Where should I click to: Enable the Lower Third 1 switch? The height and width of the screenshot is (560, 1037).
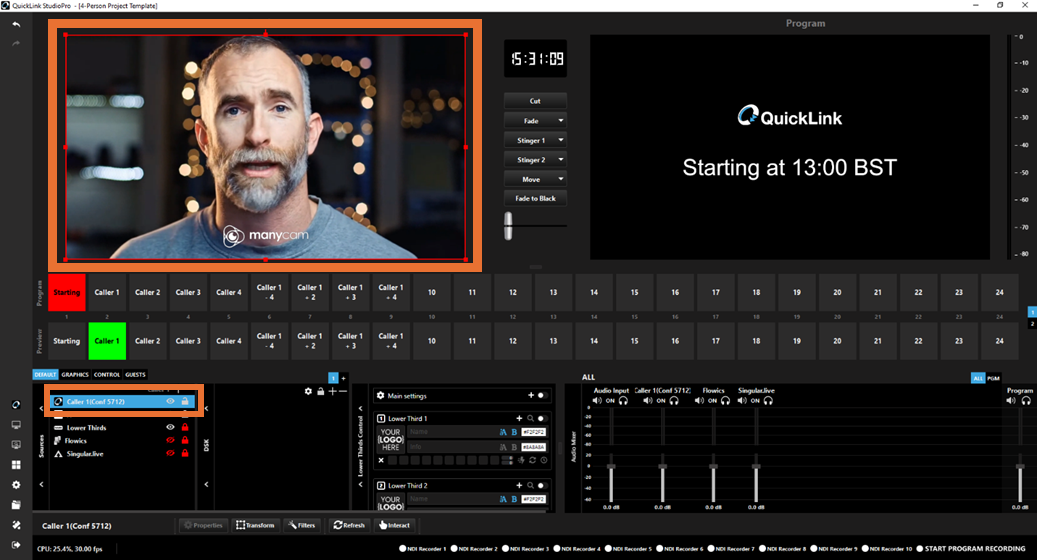click(542, 419)
